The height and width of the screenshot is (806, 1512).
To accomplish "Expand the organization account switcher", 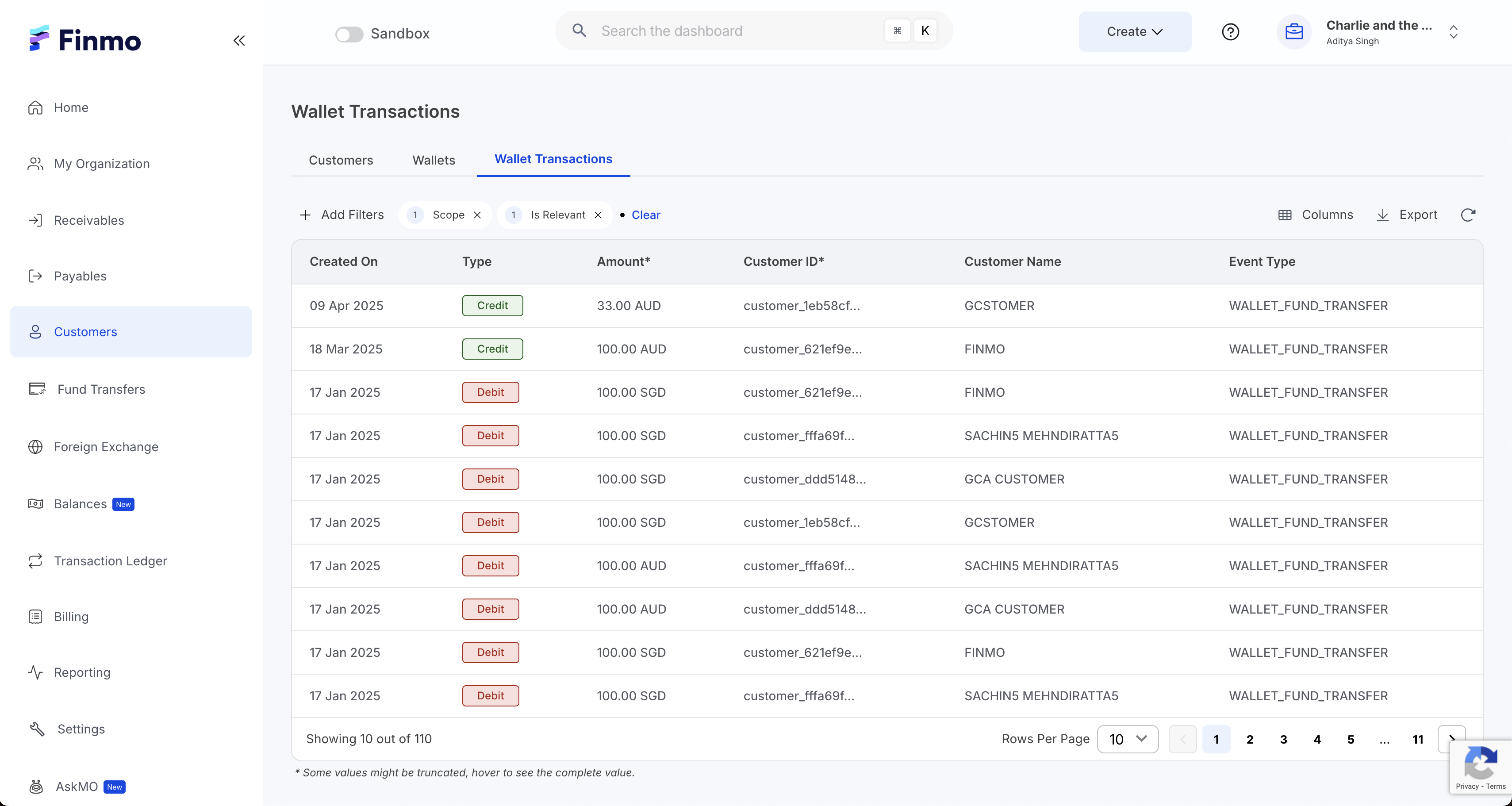I will tap(1453, 32).
